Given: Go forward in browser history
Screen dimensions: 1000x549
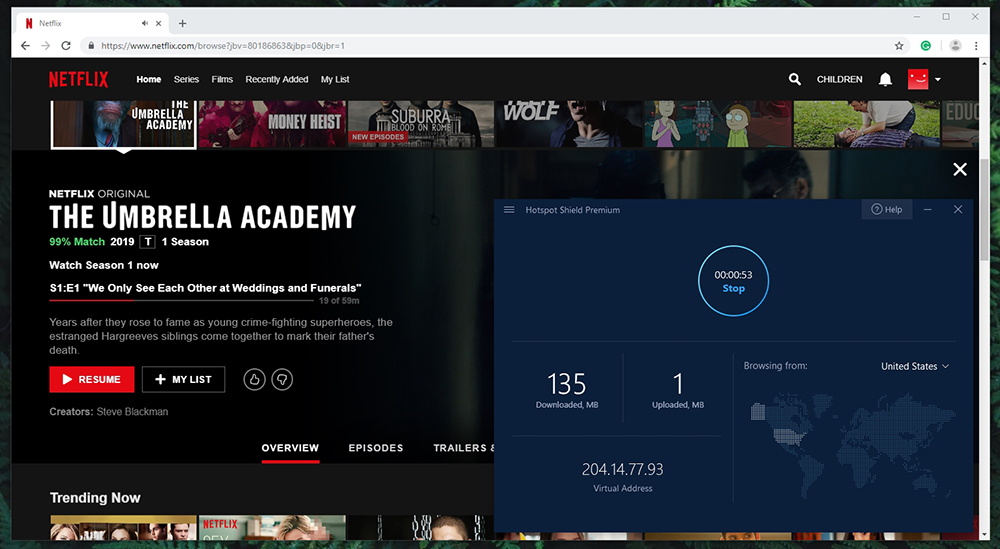Looking at the screenshot, I should click(x=45, y=45).
